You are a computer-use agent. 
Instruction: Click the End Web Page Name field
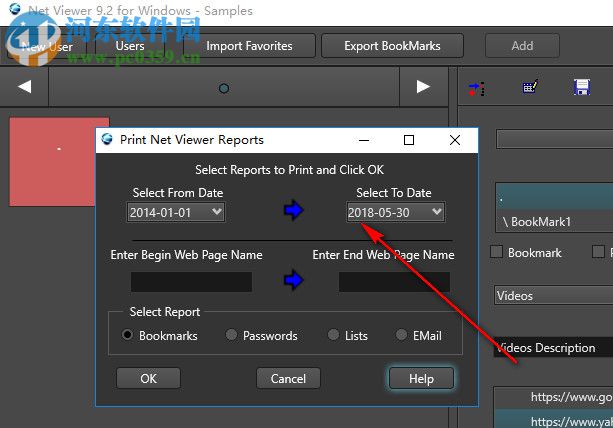(x=394, y=282)
